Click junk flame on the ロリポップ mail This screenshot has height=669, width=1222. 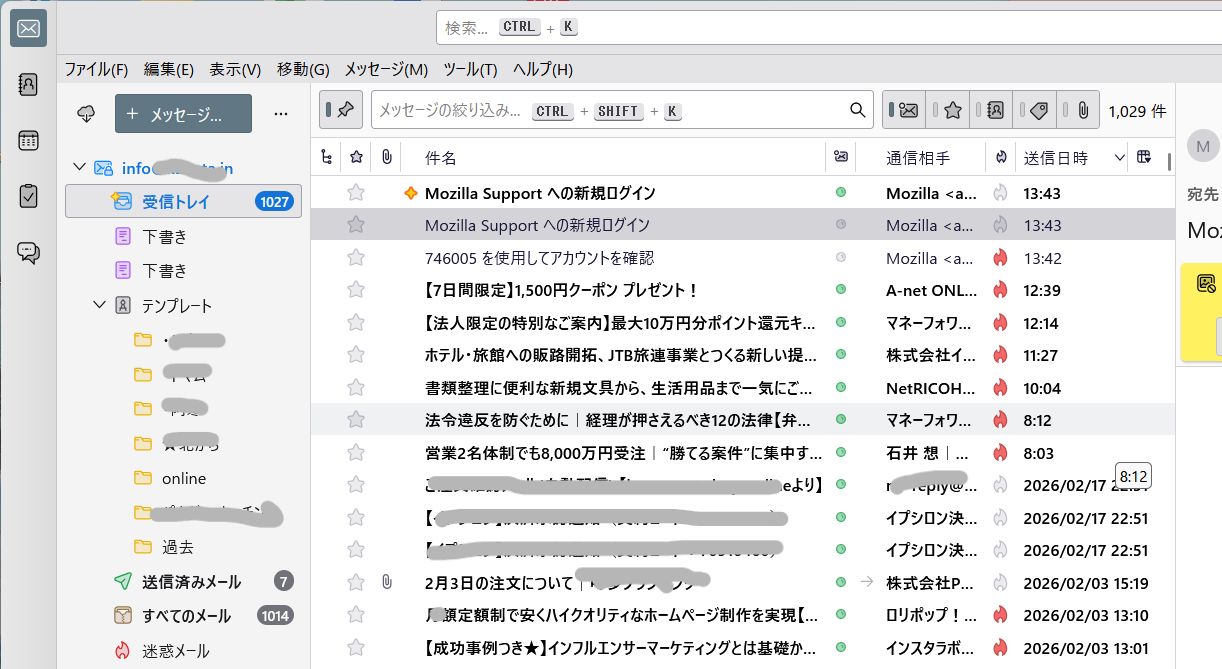(x=999, y=615)
